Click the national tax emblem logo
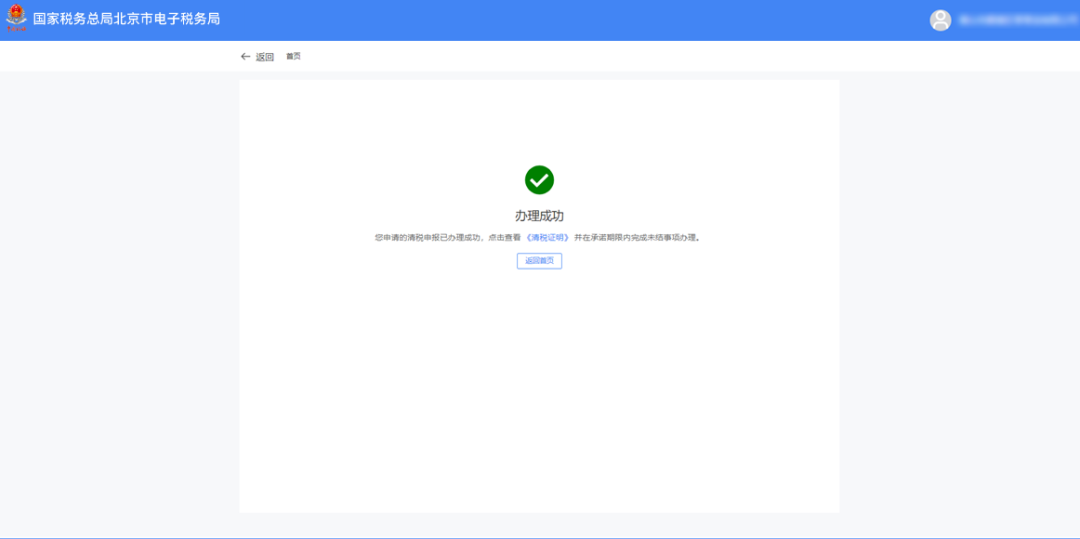Viewport: 1080px width, 539px height. [x=16, y=19]
